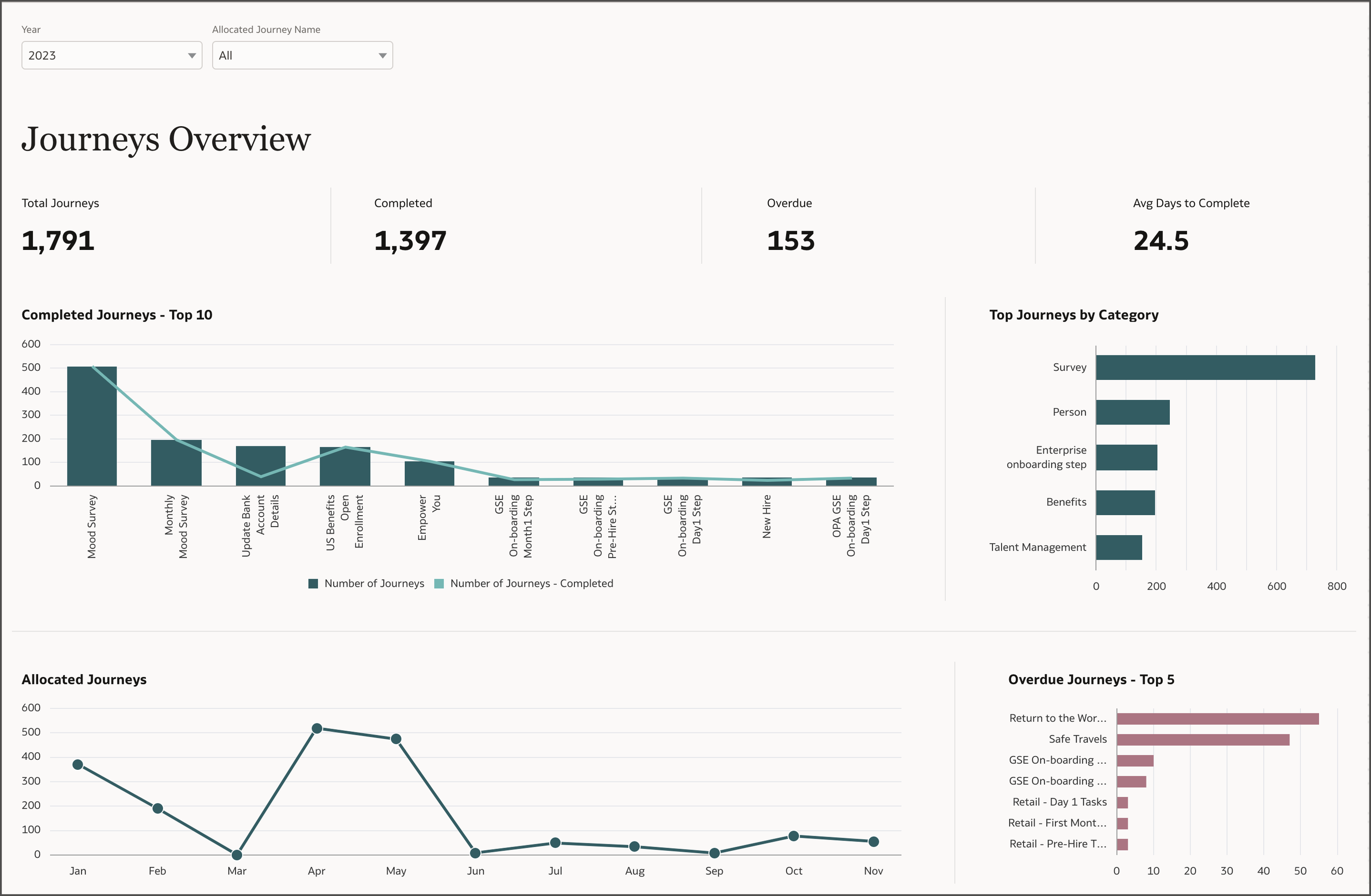Click the Completed metric showing 1,397

pos(410,240)
